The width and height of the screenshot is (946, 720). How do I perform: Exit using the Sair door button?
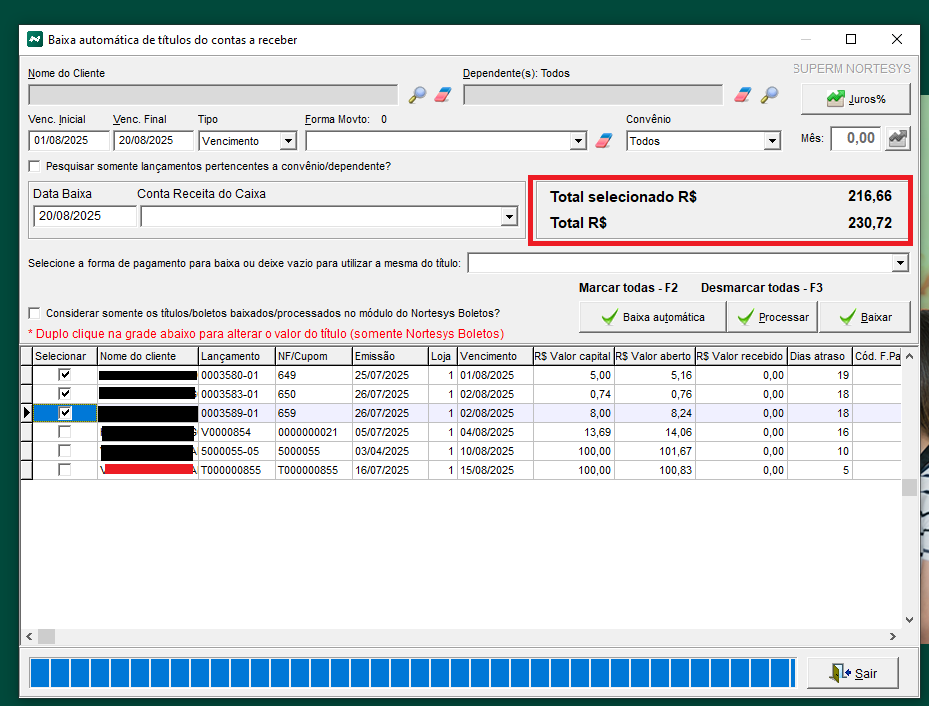[853, 673]
